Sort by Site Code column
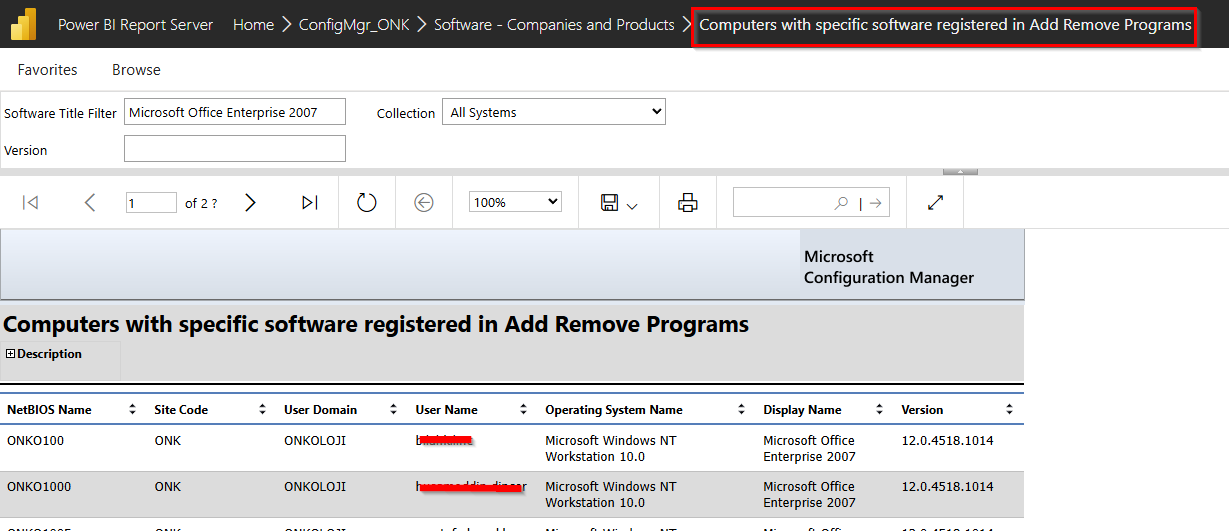This screenshot has width=1229, height=531. (x=263, y=410)
